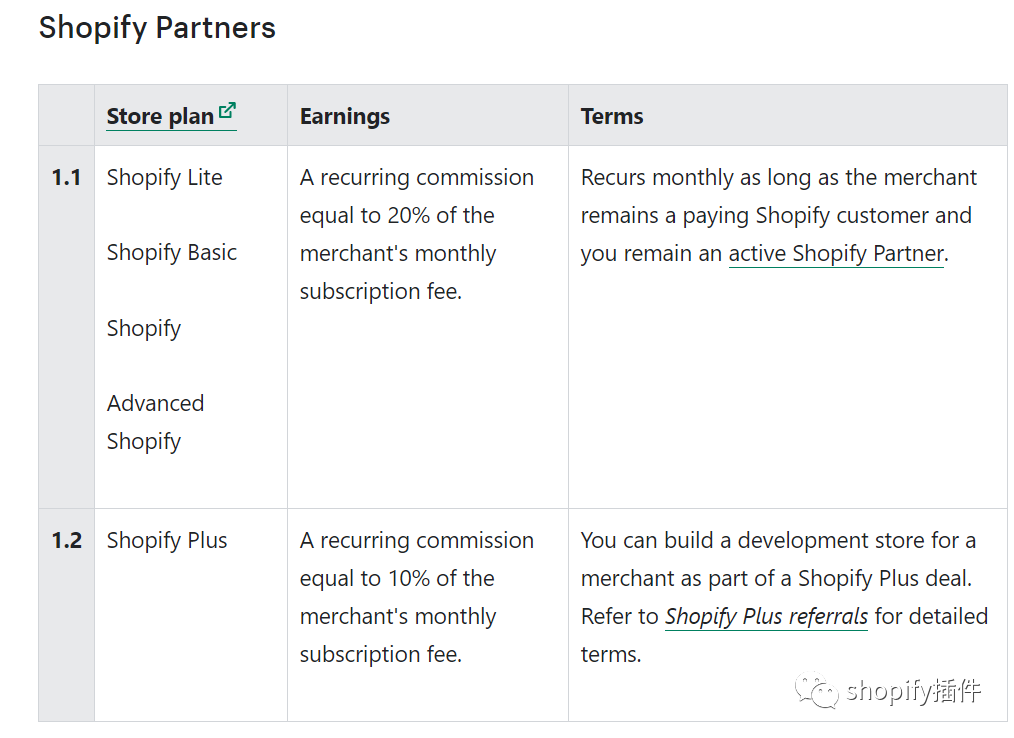
Task: Click the development store terms paragraph
Action: [x=784, y=597]
